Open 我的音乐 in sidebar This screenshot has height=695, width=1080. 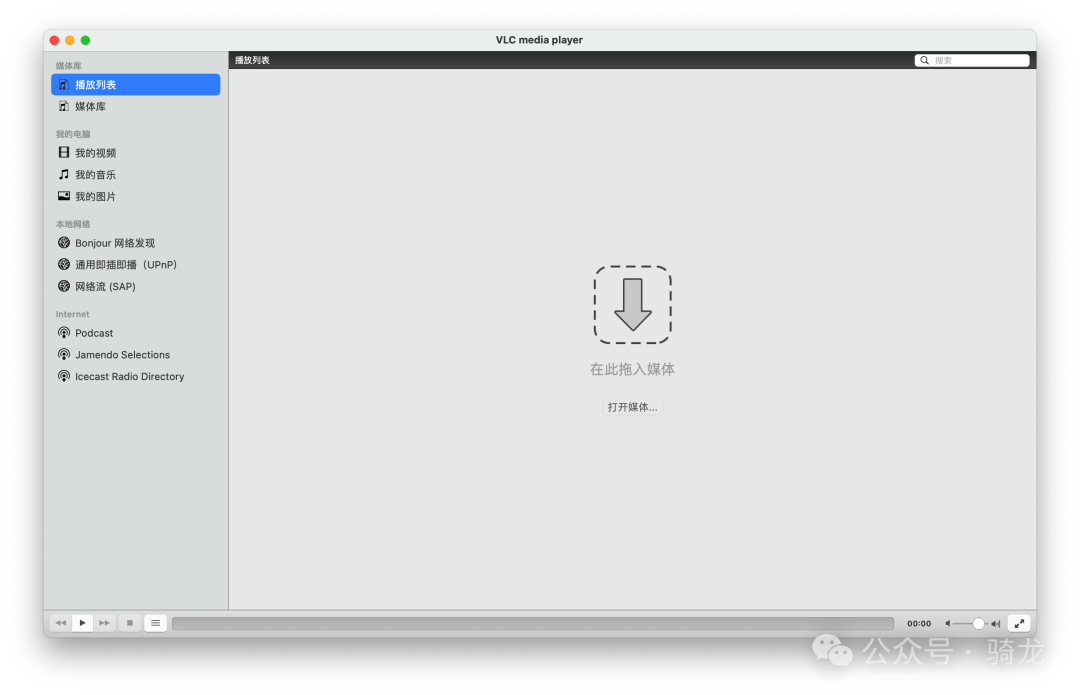coord(136,174)
